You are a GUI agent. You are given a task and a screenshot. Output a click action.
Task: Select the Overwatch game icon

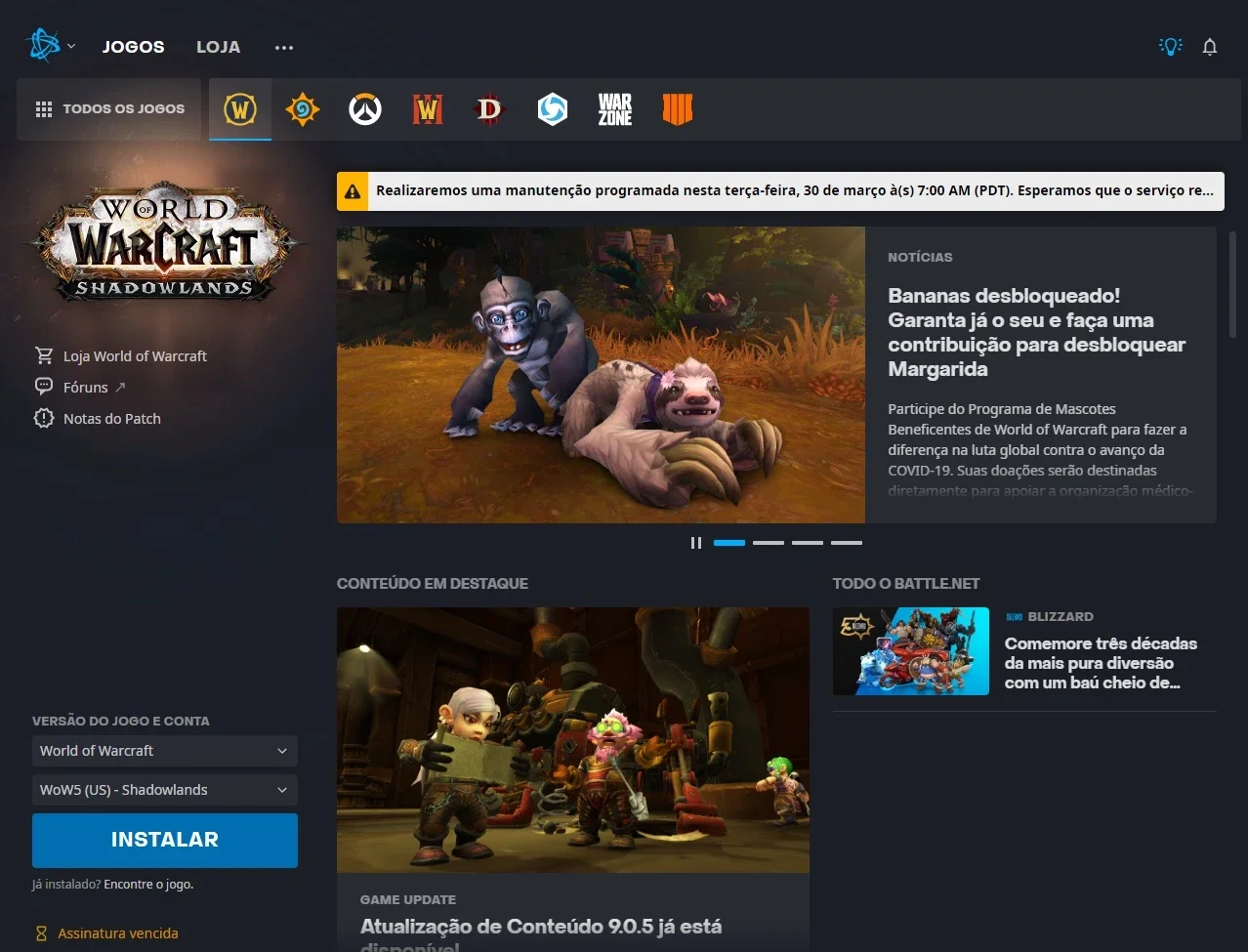tap(365, 109)
